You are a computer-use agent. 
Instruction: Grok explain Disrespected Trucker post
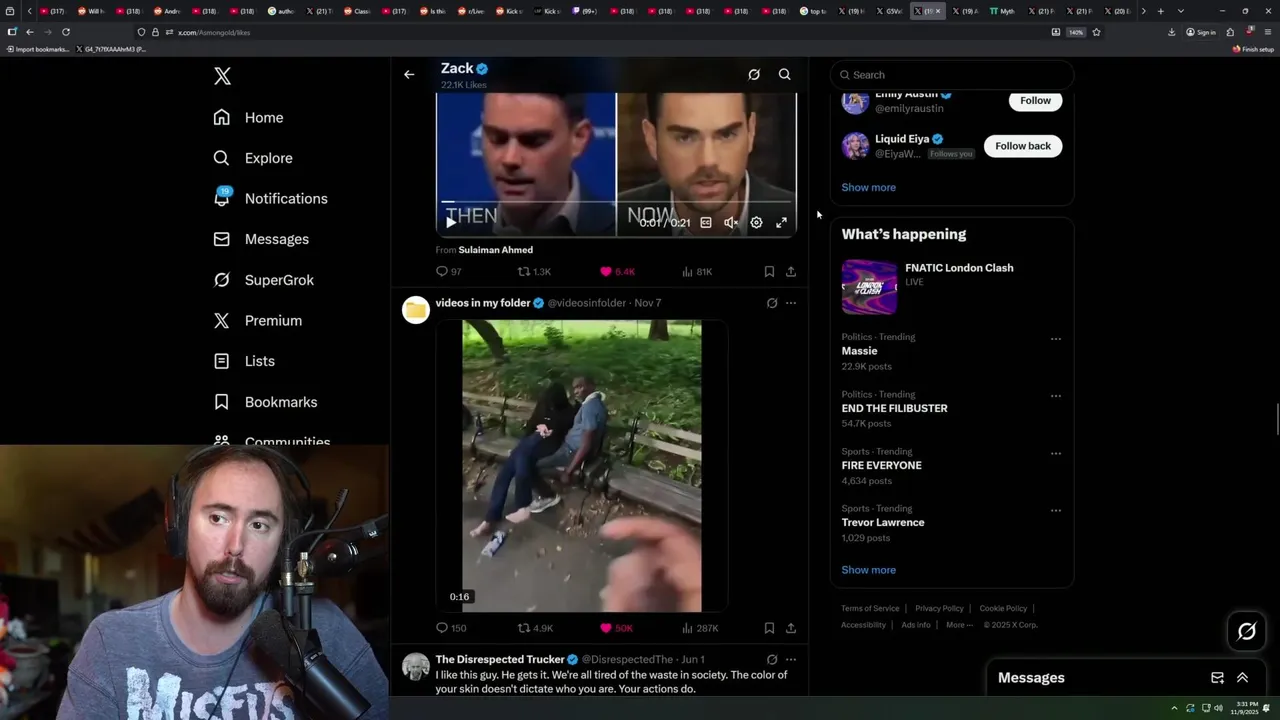(x=772, y=660)
